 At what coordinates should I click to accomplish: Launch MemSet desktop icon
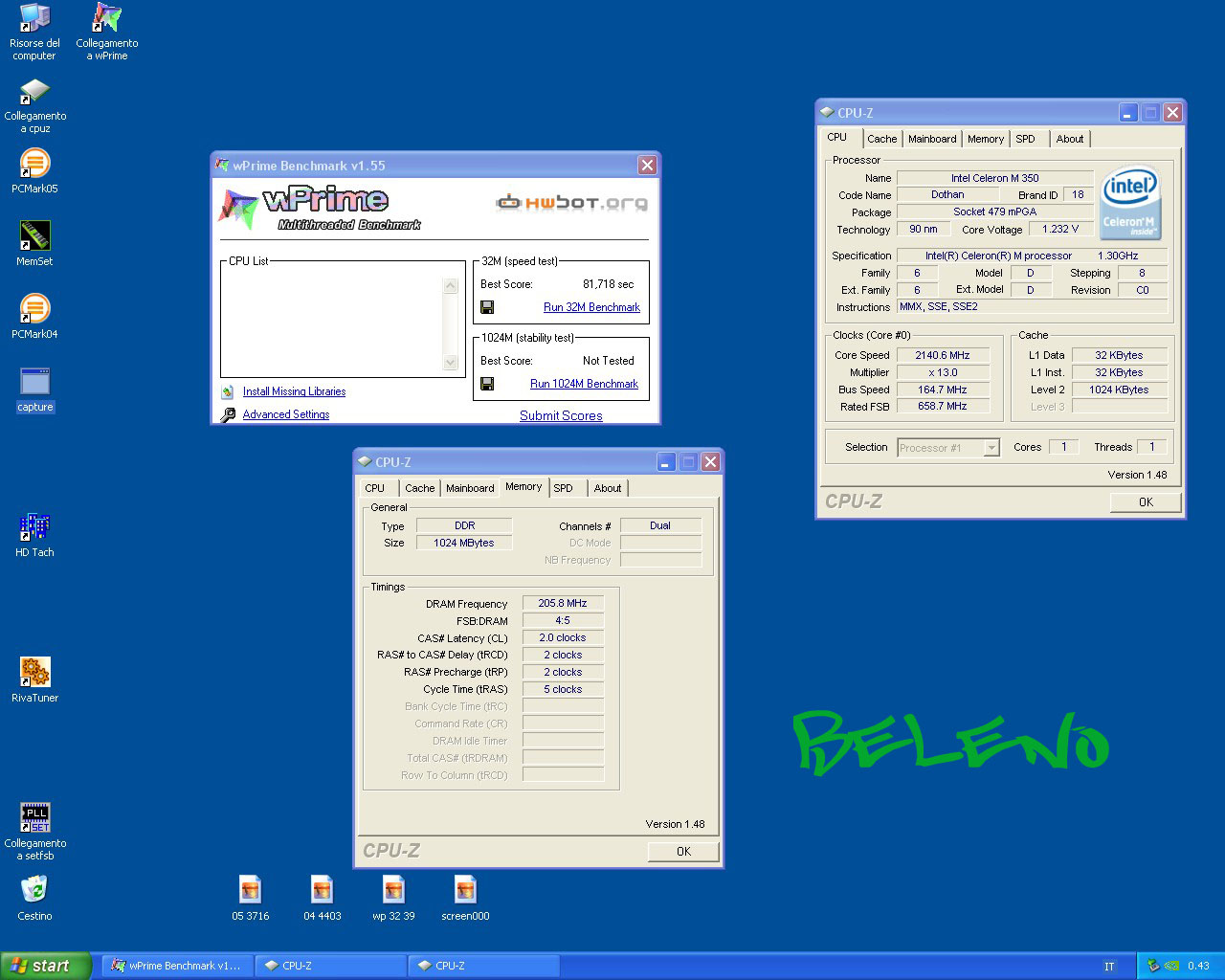(x=34, y=243)
